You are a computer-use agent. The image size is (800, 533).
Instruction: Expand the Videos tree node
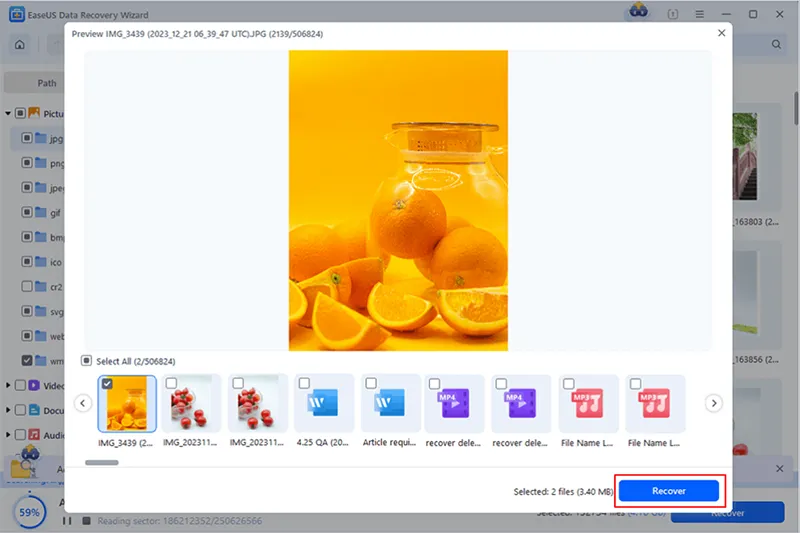(8, 386)
